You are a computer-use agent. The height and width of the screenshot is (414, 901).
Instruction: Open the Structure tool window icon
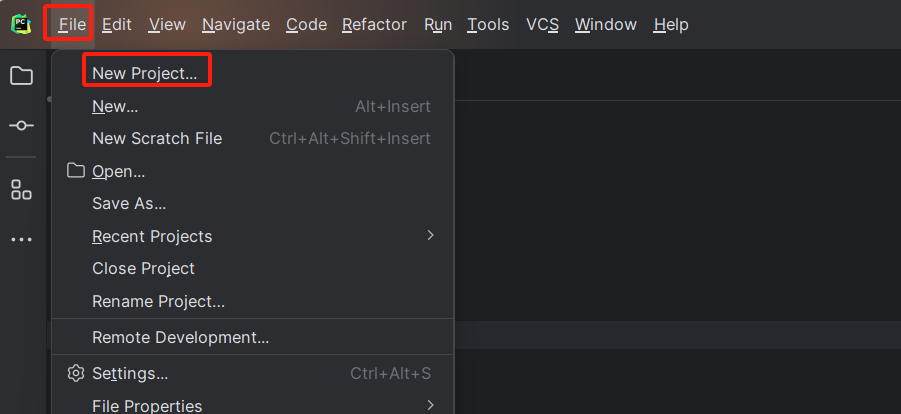21,190
